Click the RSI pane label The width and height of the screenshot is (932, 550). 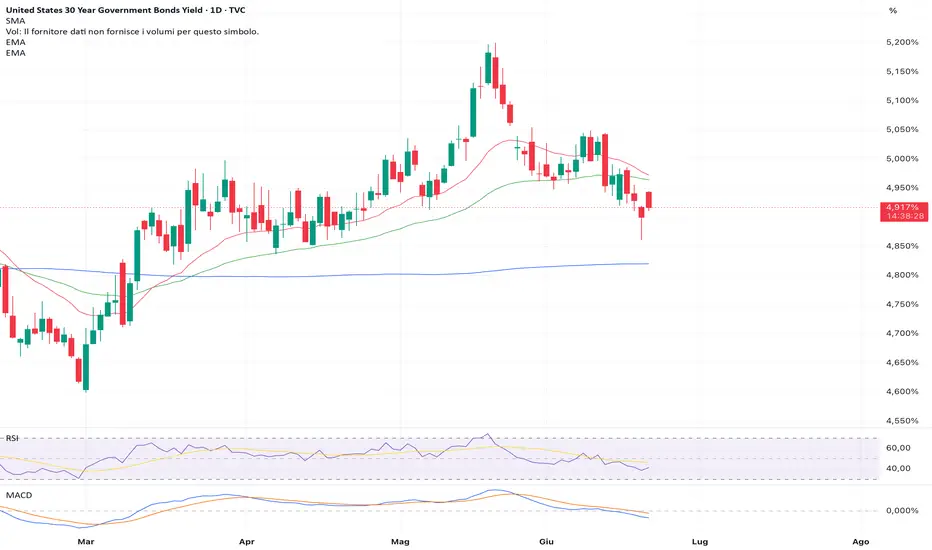click(x=12, y=438)
